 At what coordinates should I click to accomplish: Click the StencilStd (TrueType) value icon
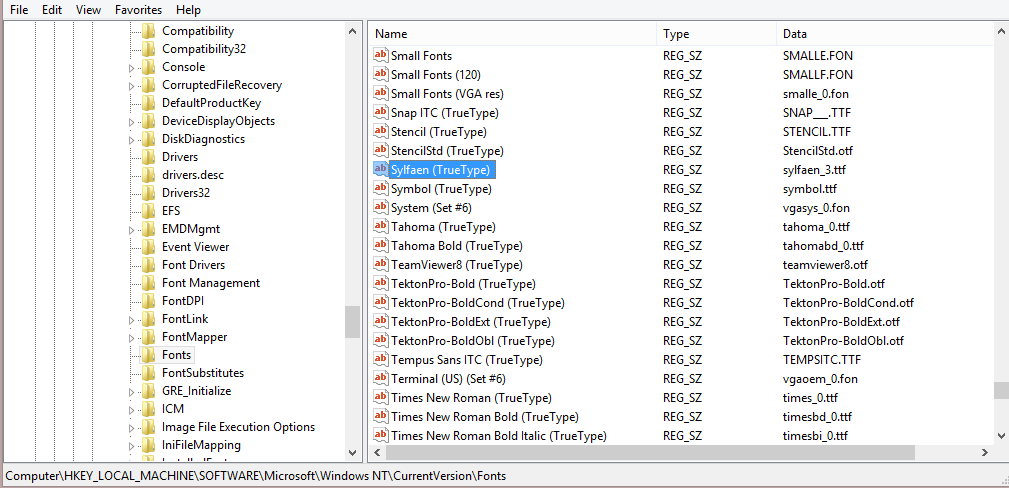tap(380, 150)
